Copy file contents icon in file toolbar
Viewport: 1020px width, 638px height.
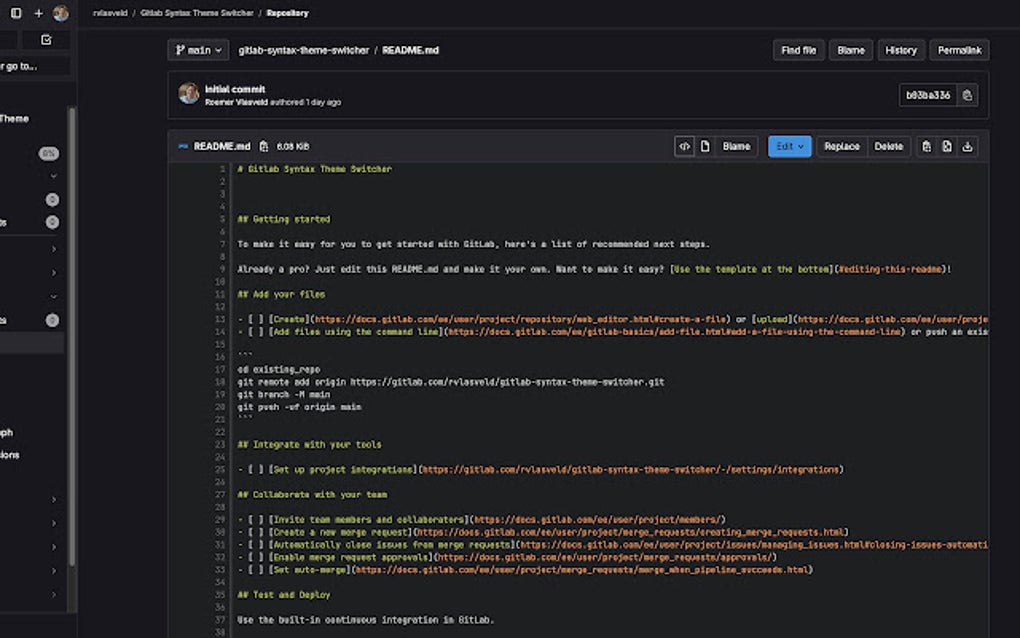pyautogui.click(x=926, y=146)
